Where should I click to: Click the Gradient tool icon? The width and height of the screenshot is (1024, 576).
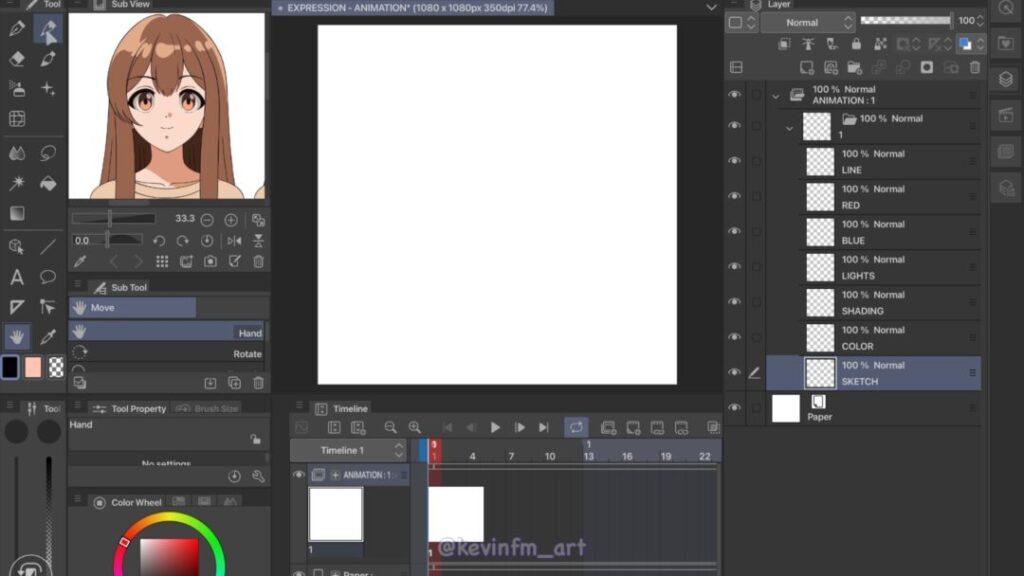coord(17,213)
